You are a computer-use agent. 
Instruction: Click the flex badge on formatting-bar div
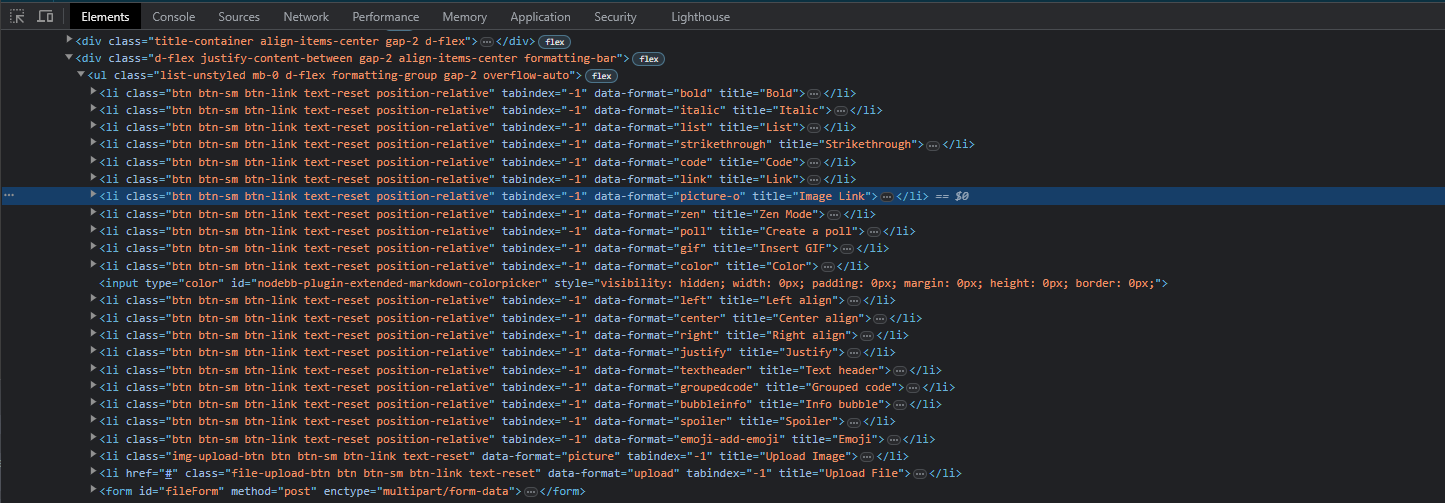[649, 59]
